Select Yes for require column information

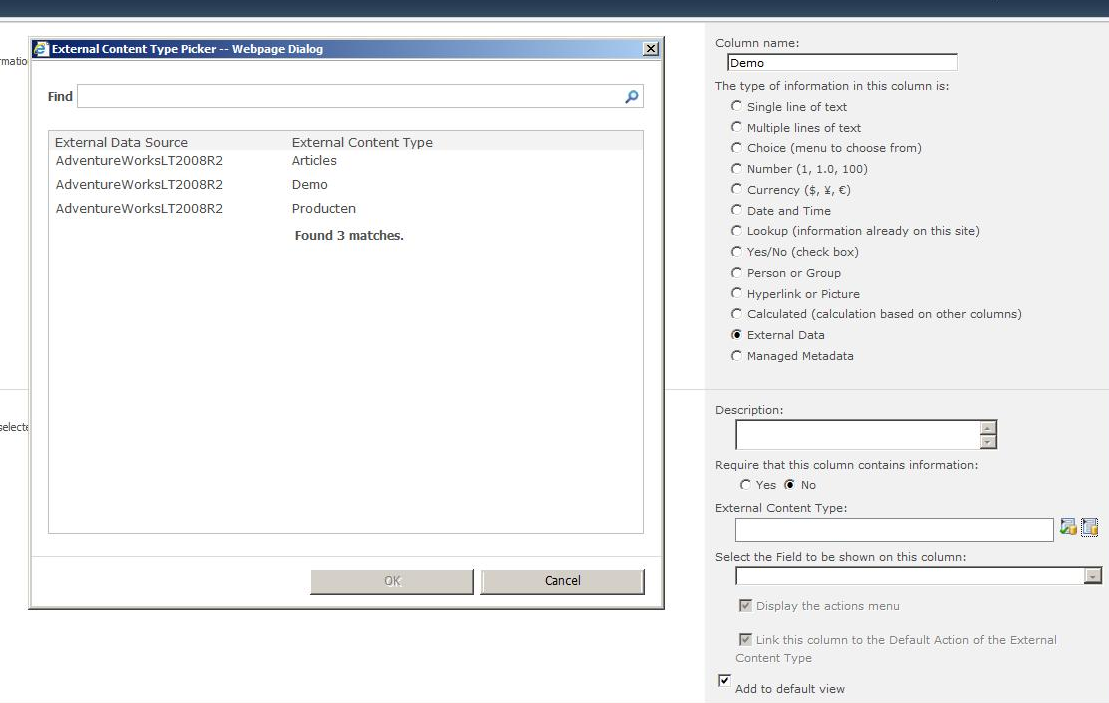click(x=745, y=485)
